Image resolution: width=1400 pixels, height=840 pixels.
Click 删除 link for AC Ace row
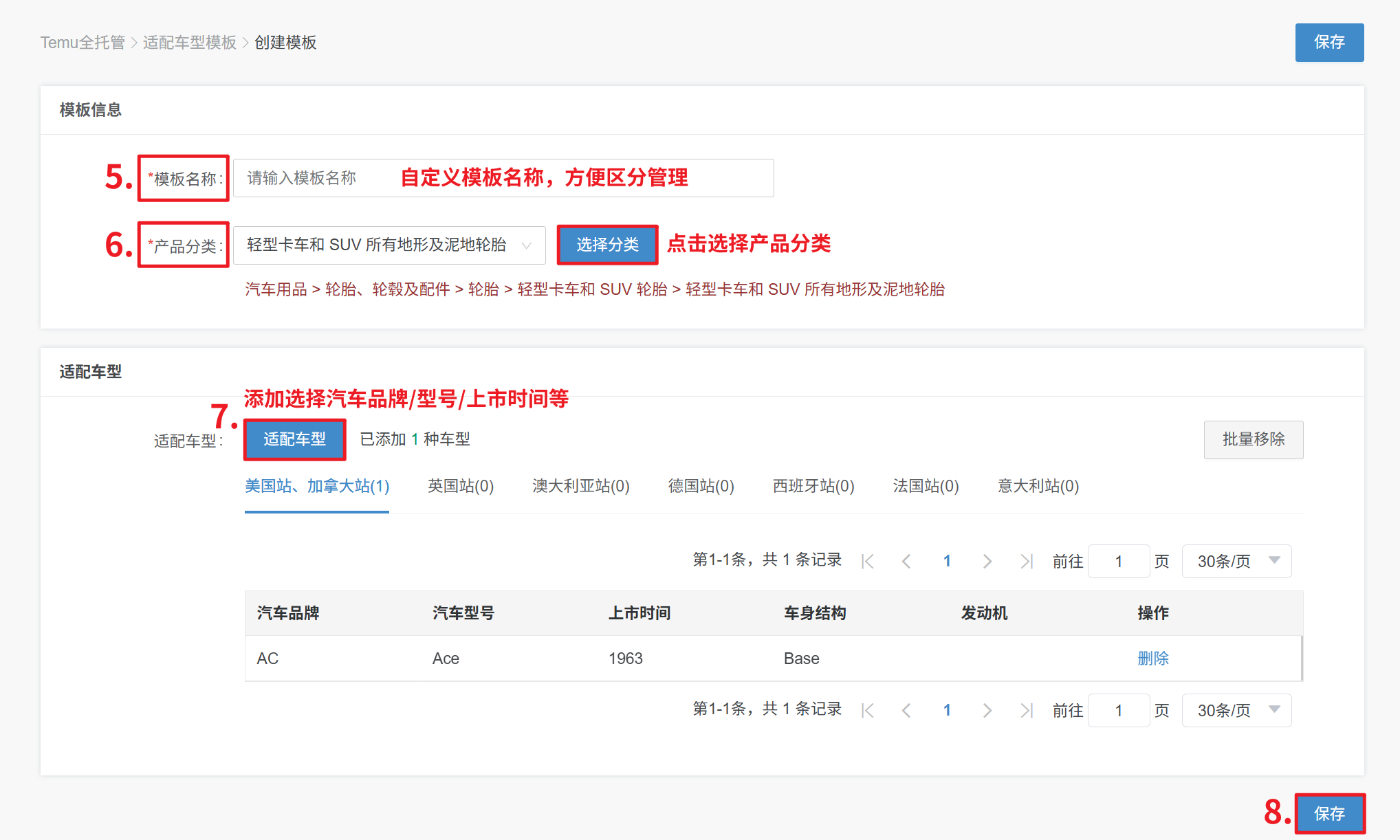1152,659
